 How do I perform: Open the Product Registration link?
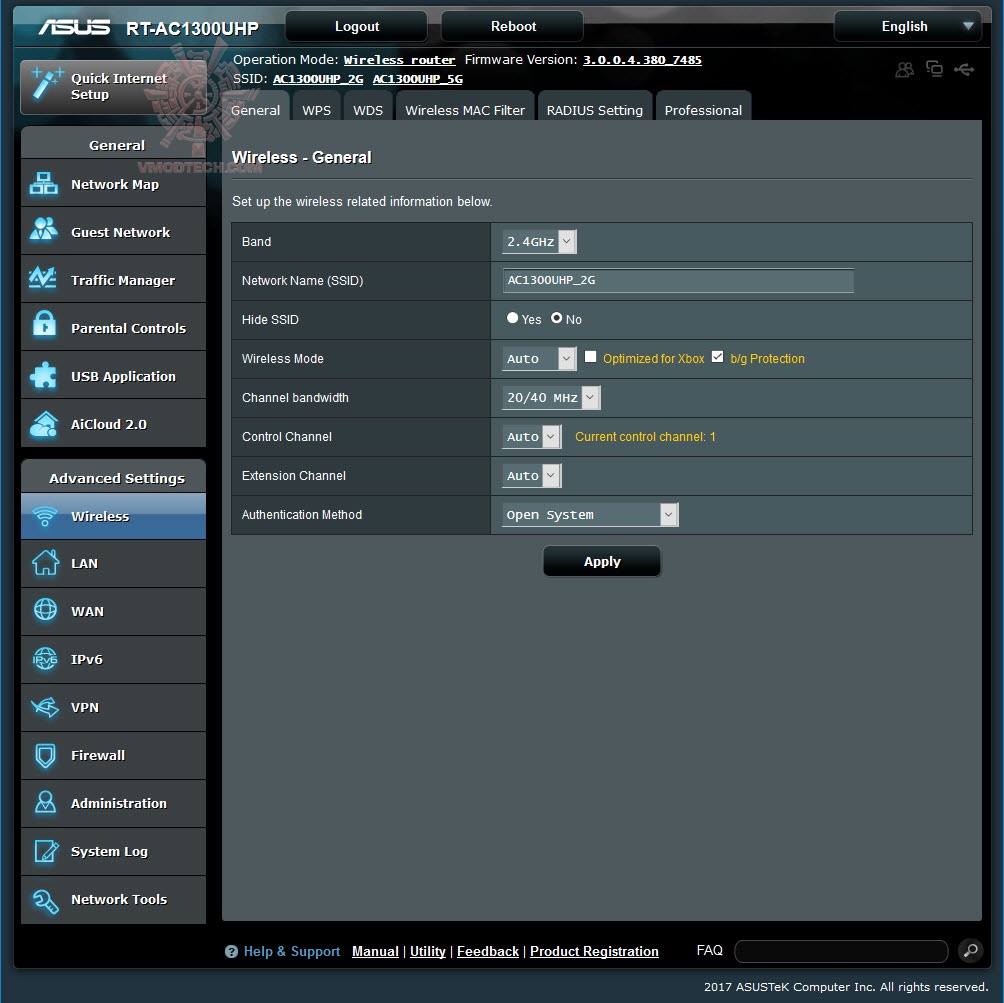[x=594, y=951]
